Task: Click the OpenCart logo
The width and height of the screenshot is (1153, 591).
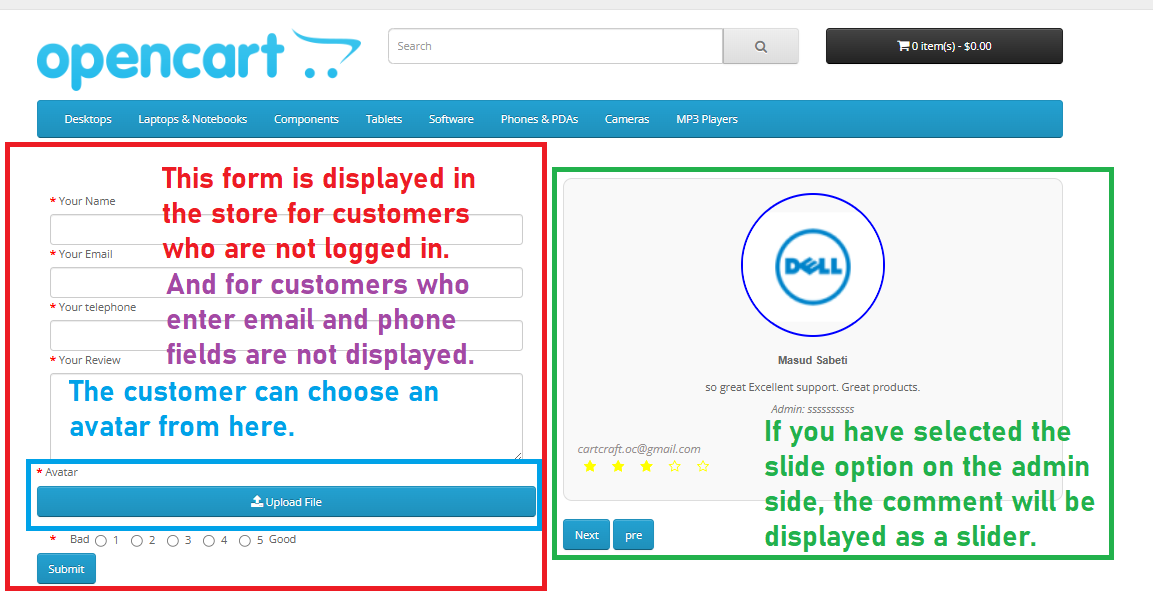Action: pyautogui.click(x=198, y=60)
